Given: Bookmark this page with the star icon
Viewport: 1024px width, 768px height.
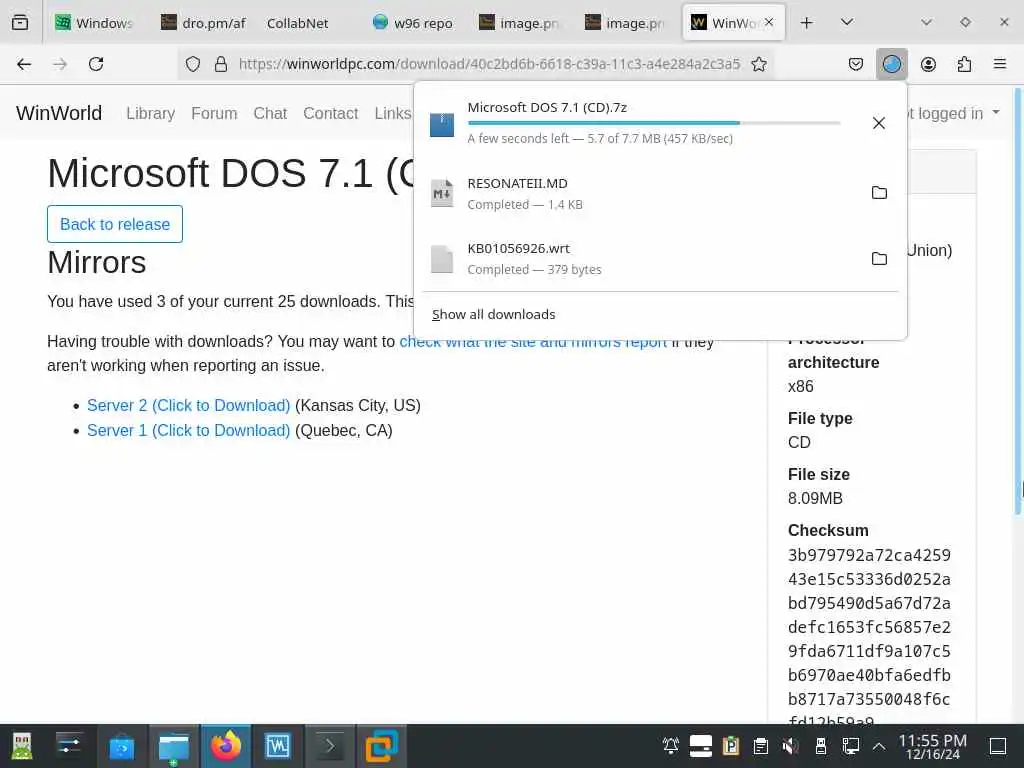Looking at the screenshot, I should (x=759, y=64).
